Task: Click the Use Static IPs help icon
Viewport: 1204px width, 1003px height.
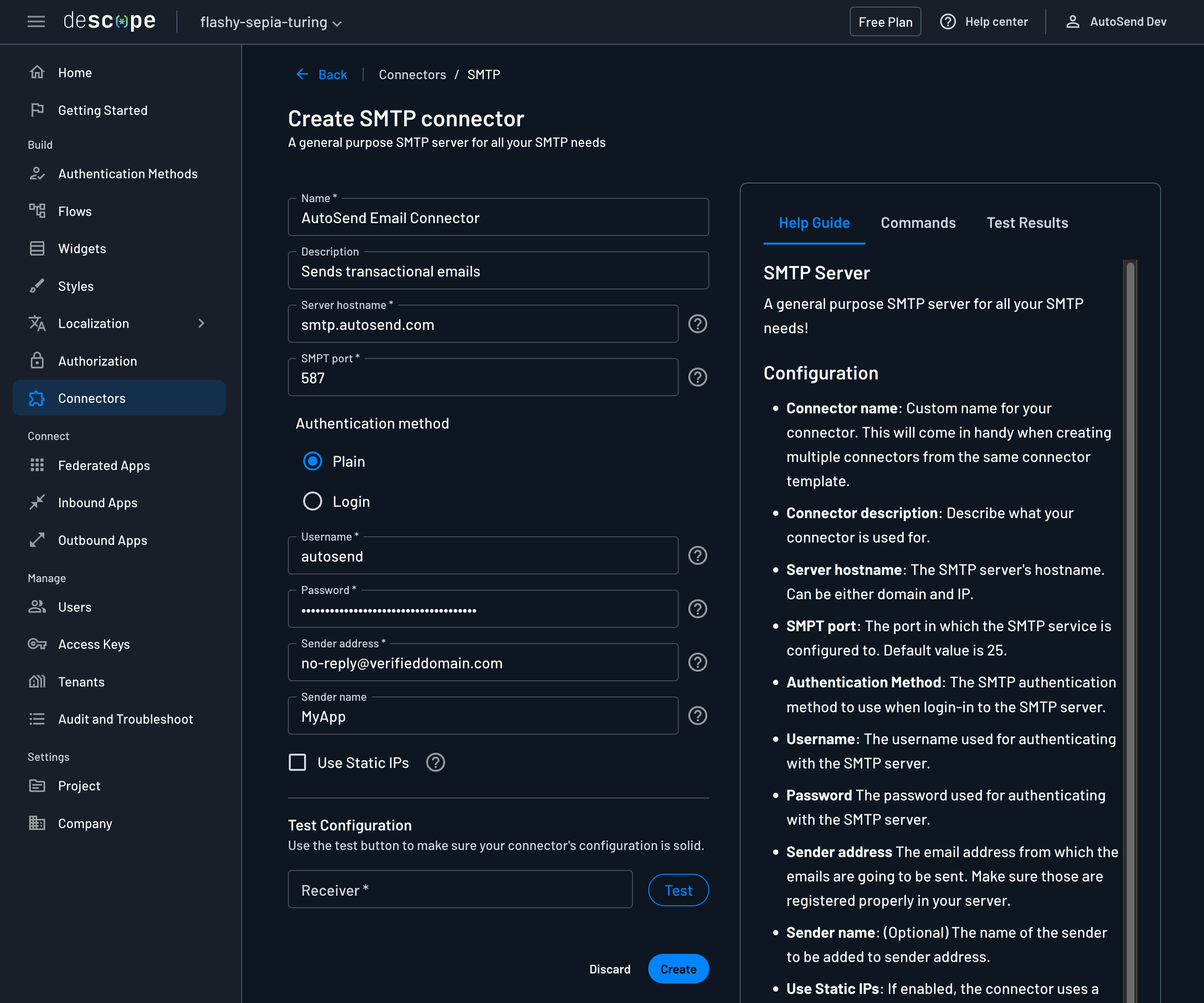Action: [435, 763]
